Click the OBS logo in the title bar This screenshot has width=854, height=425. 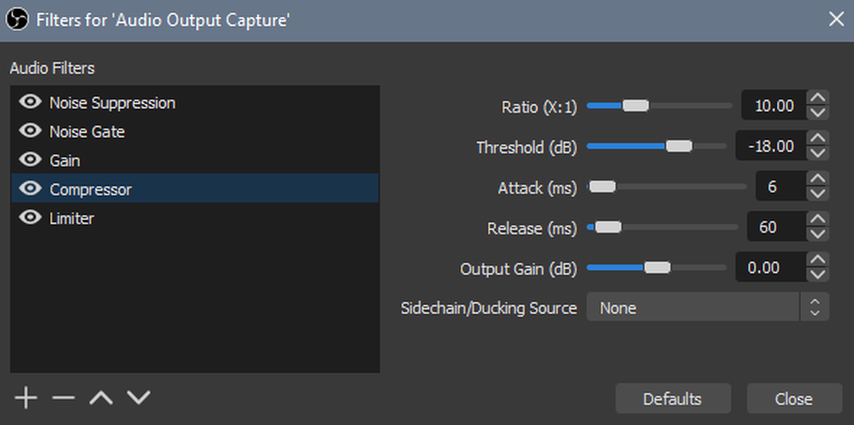pyautogui.click(x=17, y=21)
